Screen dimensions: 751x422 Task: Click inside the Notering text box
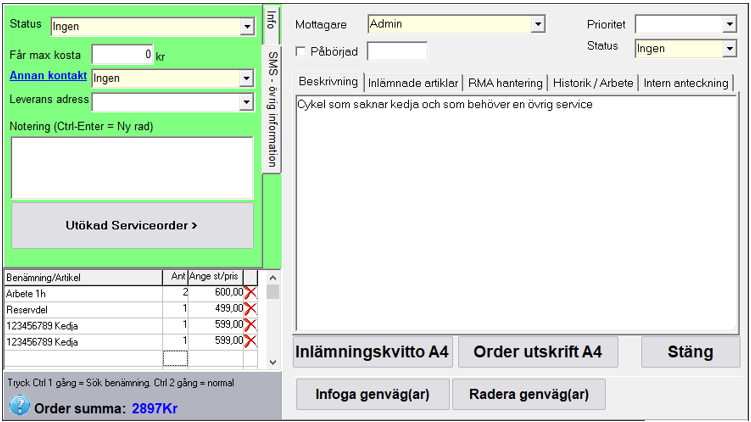(132, 167)
